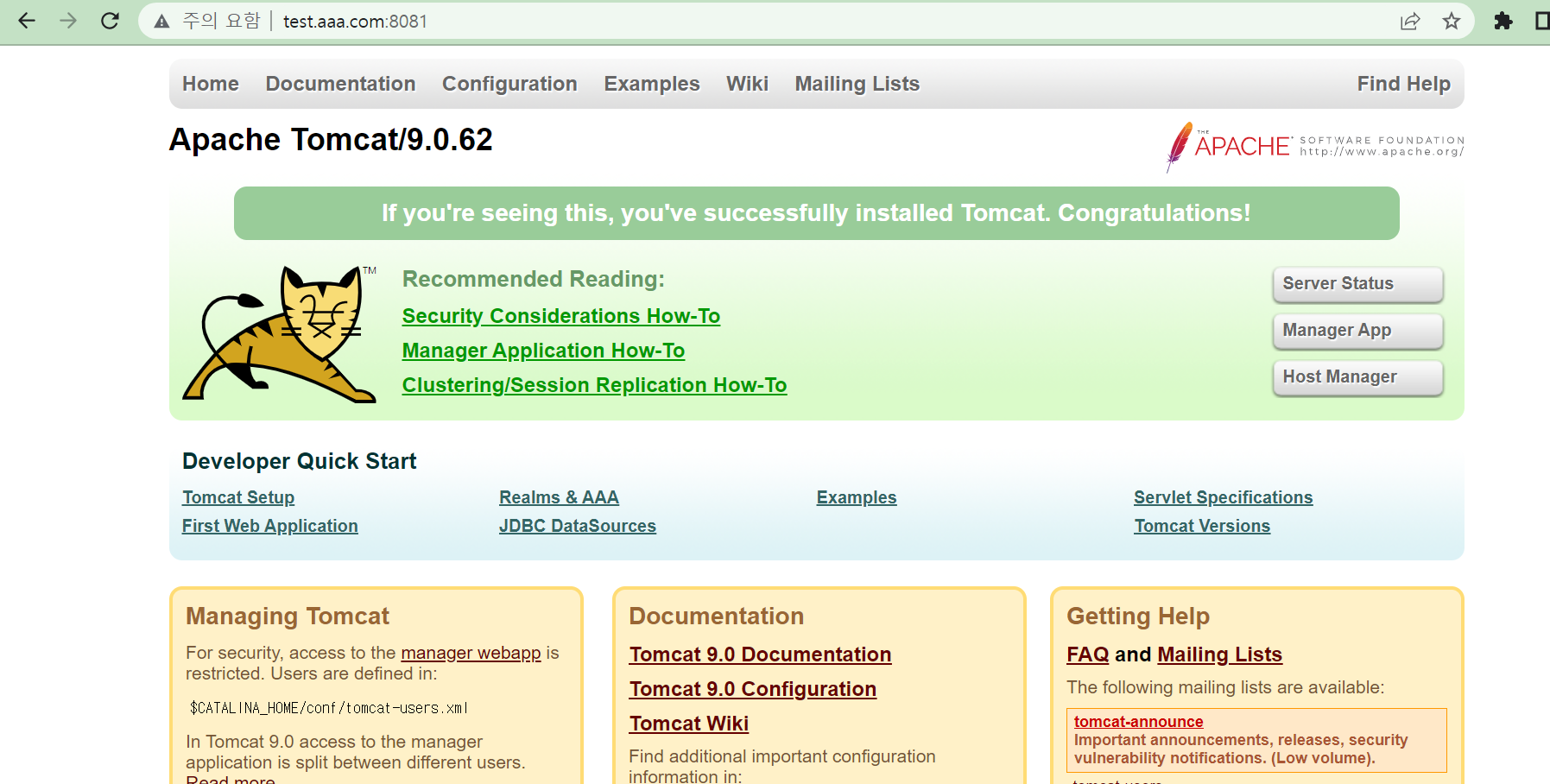Click the Tomcat cat logo

pyautogui.click(x=280, y=333)
